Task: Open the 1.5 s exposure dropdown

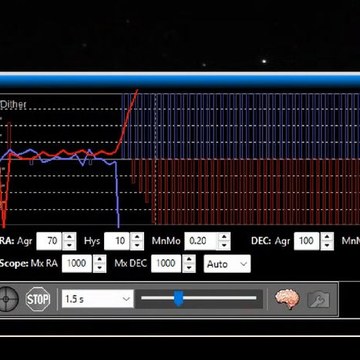Action: click(x=97, y=299)
